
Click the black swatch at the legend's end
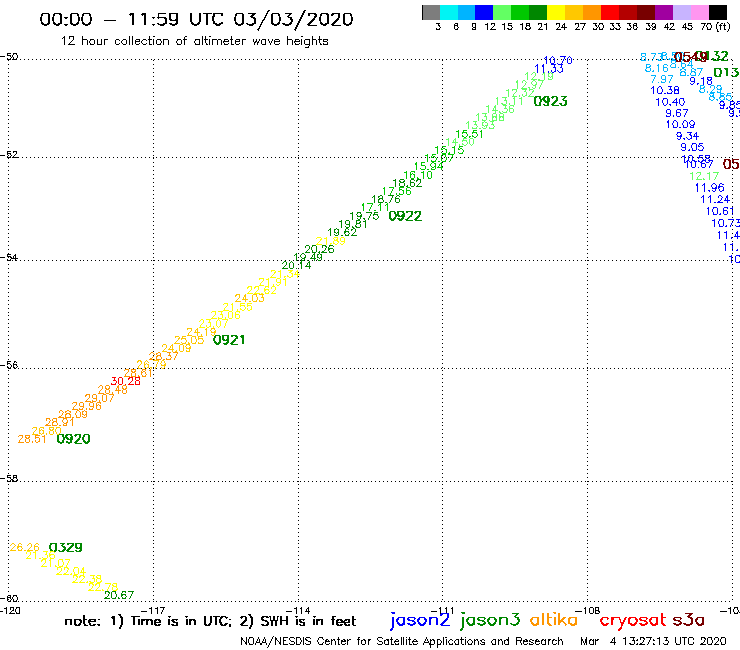click(718, 12)
